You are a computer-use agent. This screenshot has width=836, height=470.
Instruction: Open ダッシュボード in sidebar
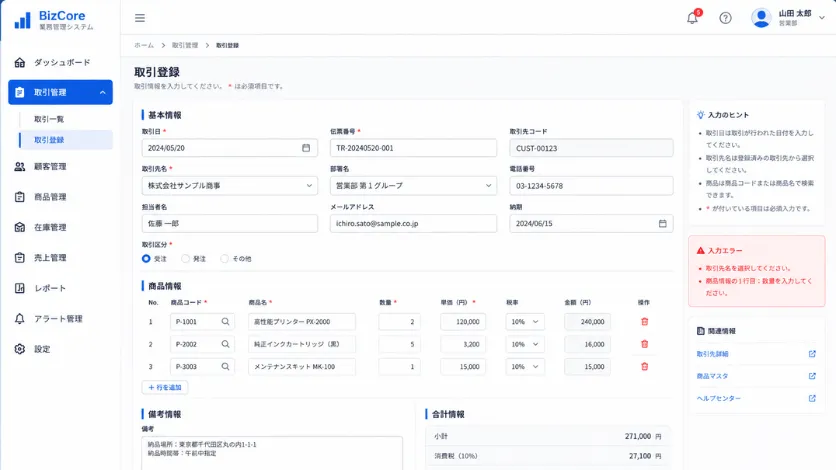[x=60, y=62]
